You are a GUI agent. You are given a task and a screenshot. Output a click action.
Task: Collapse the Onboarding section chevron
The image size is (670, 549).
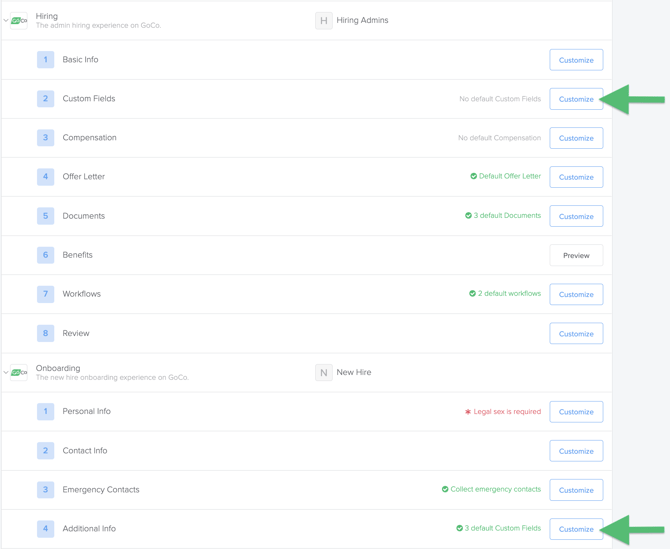click(6, 372)
